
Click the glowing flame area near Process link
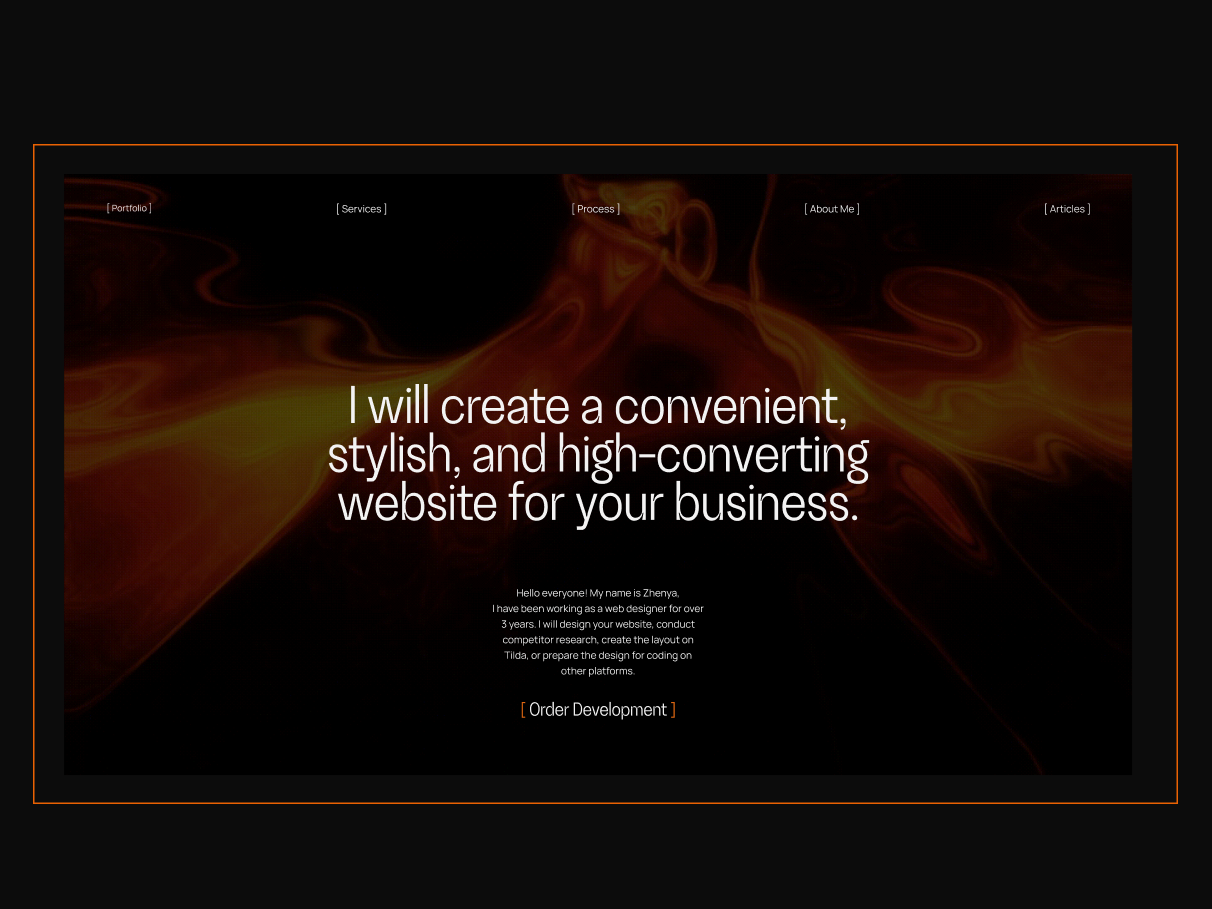(640, 250)
